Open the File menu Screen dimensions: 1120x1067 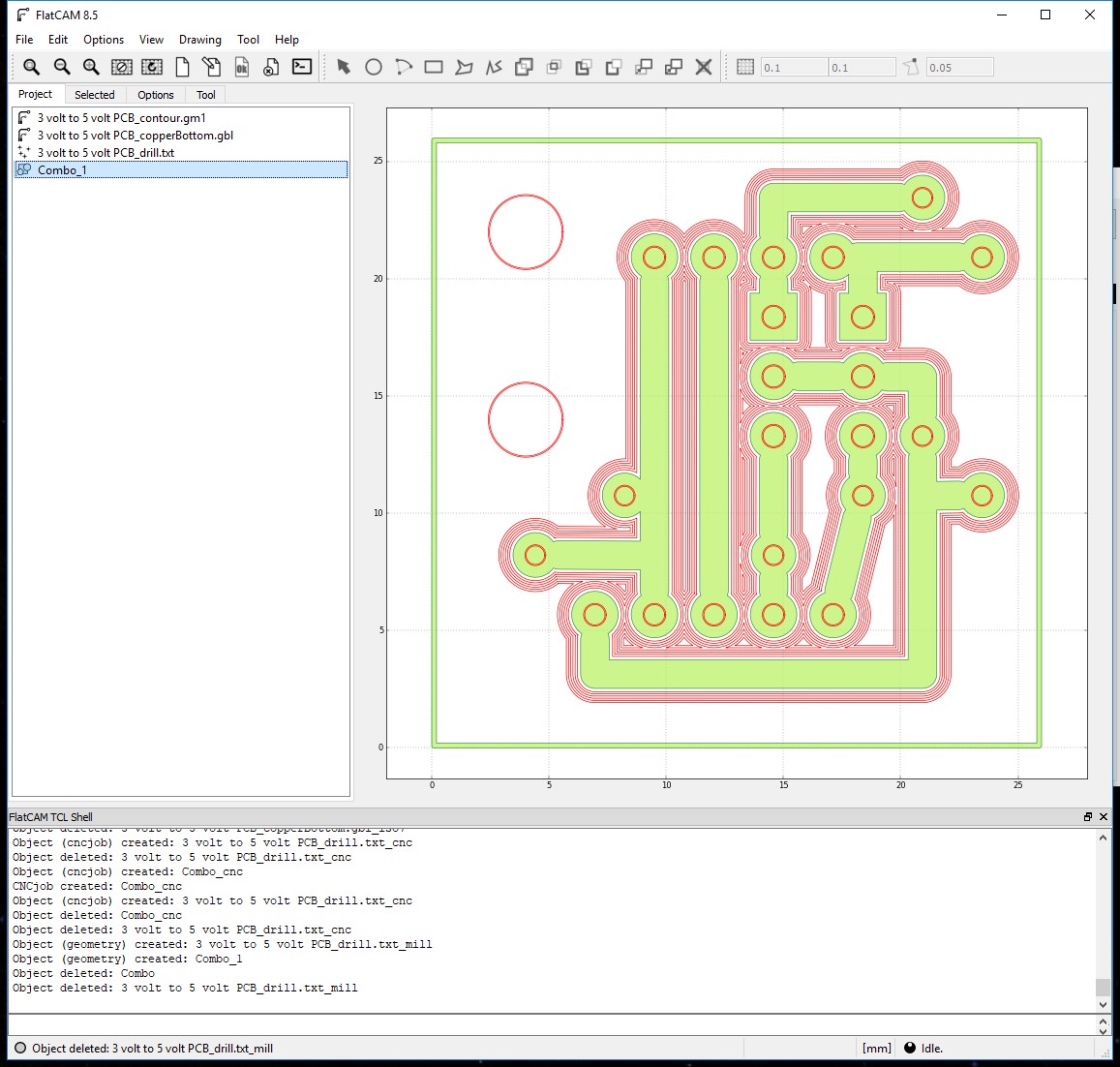click(24, 40)
